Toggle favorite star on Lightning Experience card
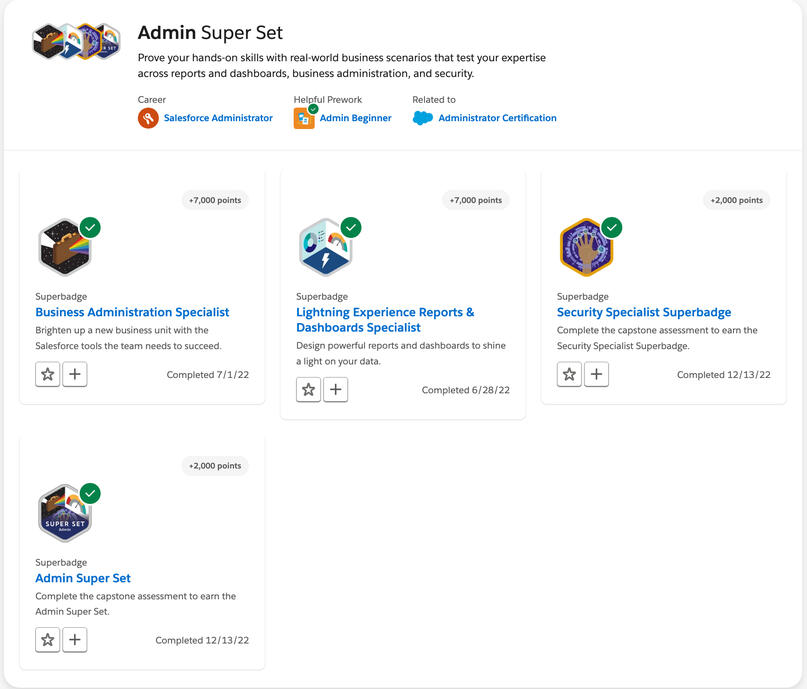This screenshot has height=689, width=807. (308, 389)
